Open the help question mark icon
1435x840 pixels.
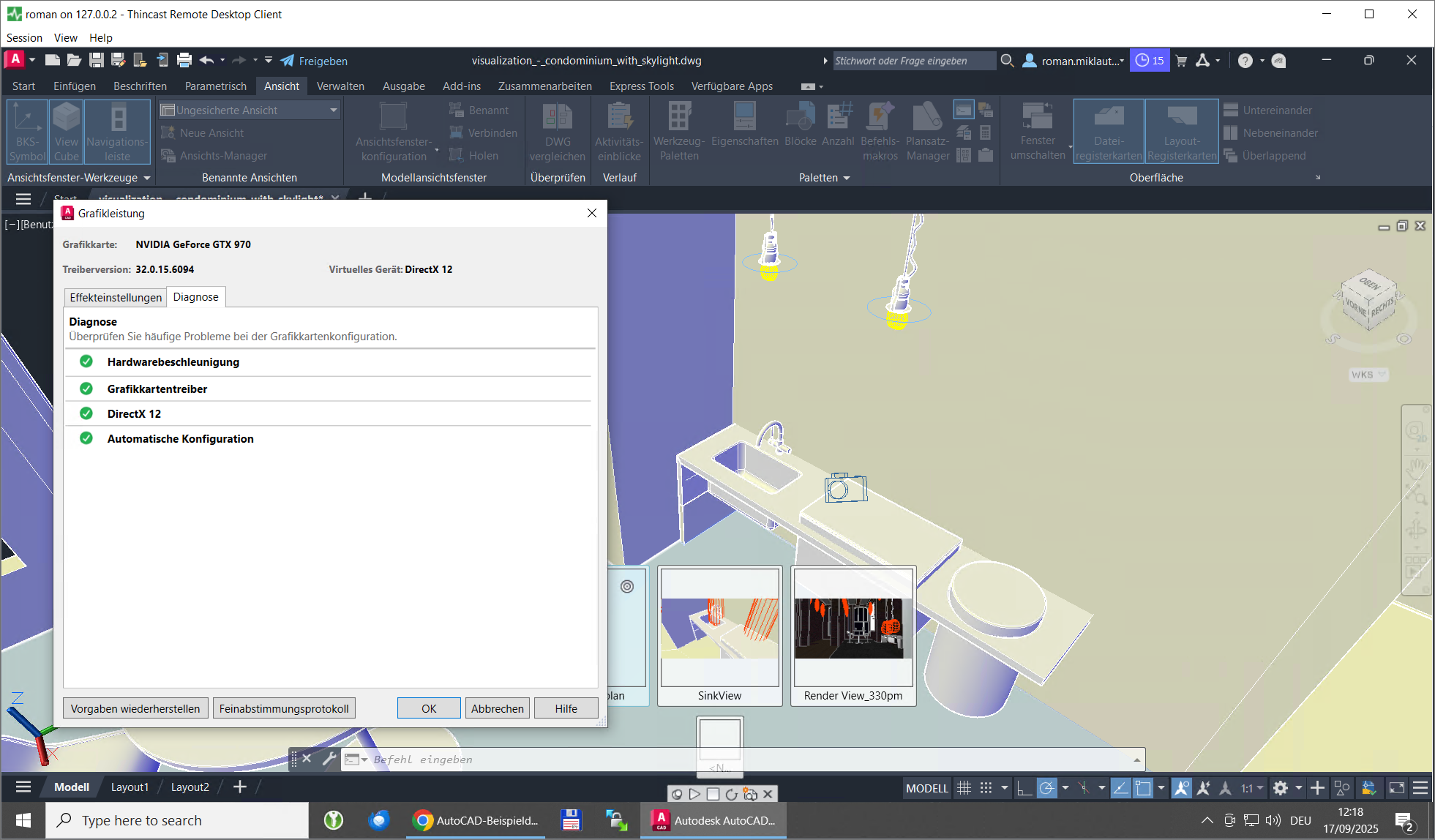coord(1245,61)
